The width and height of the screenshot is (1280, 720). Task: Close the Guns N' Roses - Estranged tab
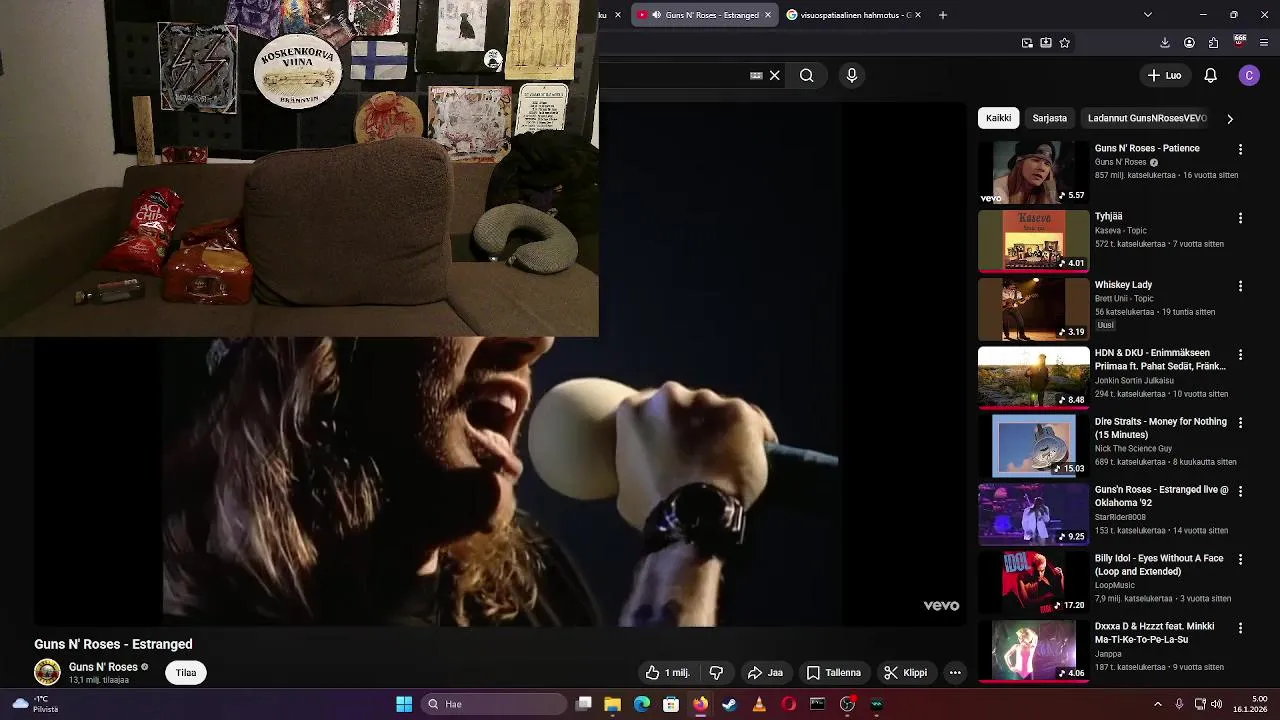(x=768, y=15)
